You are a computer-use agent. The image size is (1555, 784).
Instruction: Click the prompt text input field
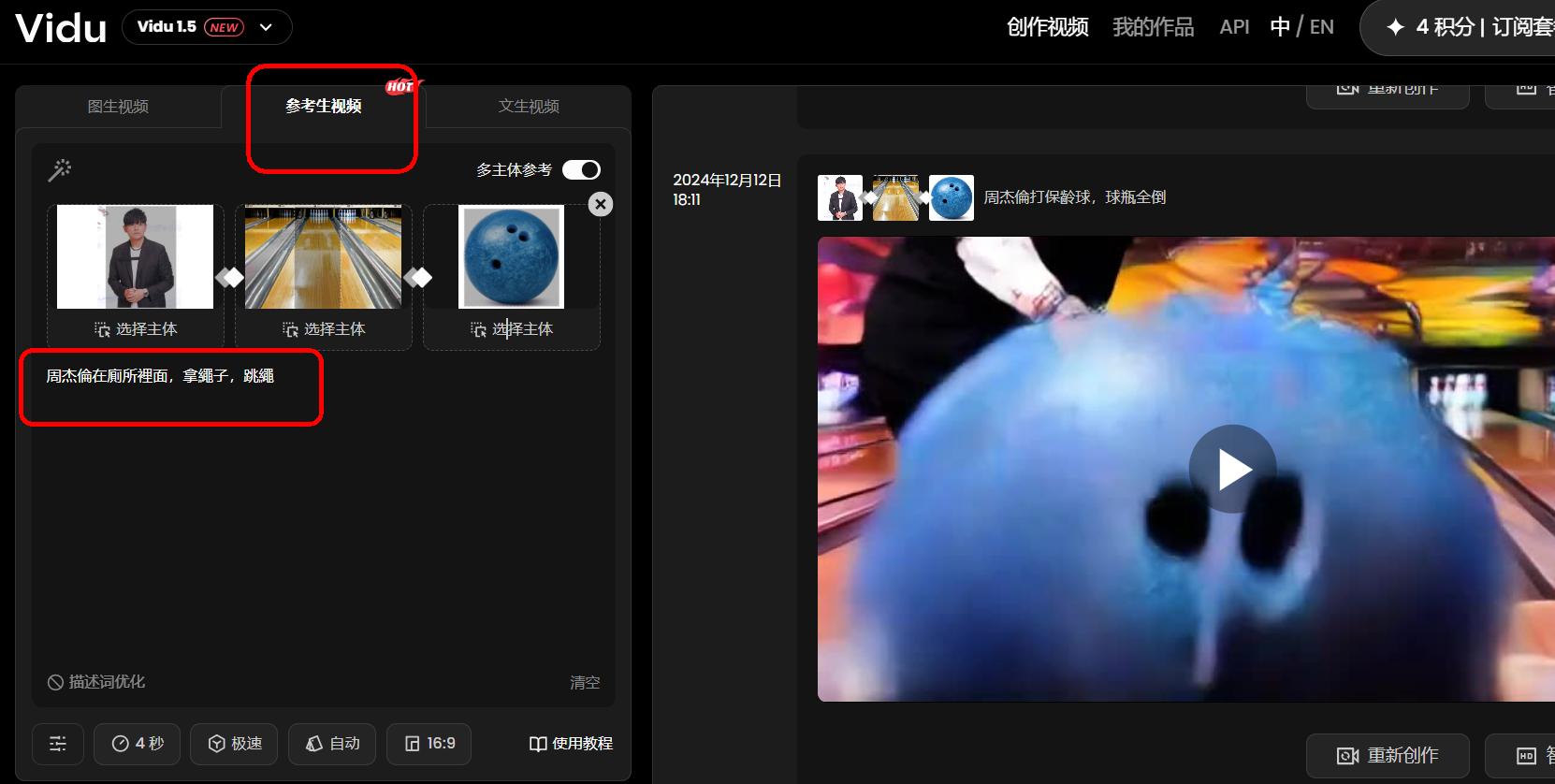coord(323,510)
